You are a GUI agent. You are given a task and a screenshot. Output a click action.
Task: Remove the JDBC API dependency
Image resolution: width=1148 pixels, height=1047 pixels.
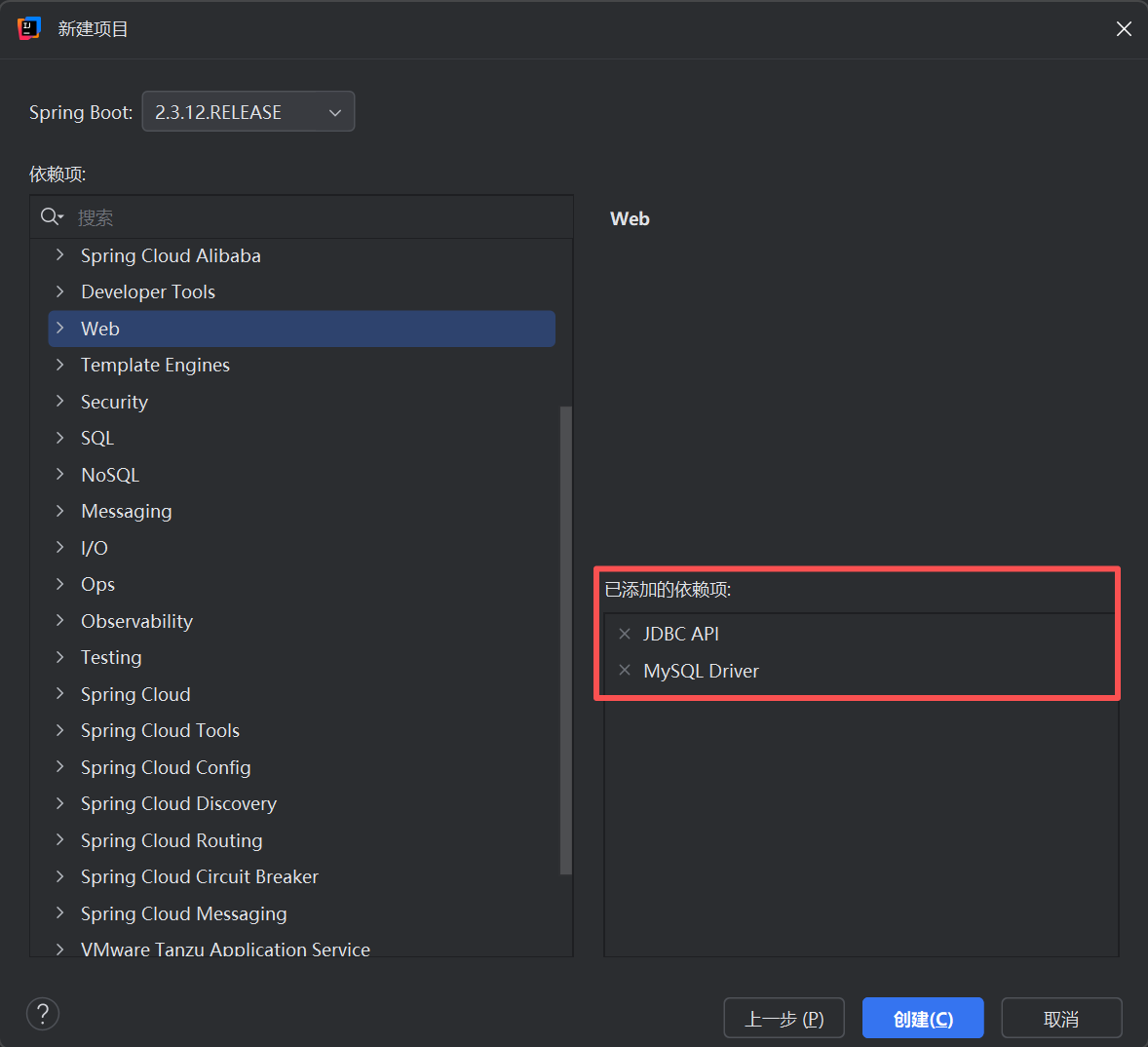tap(625, 634)
